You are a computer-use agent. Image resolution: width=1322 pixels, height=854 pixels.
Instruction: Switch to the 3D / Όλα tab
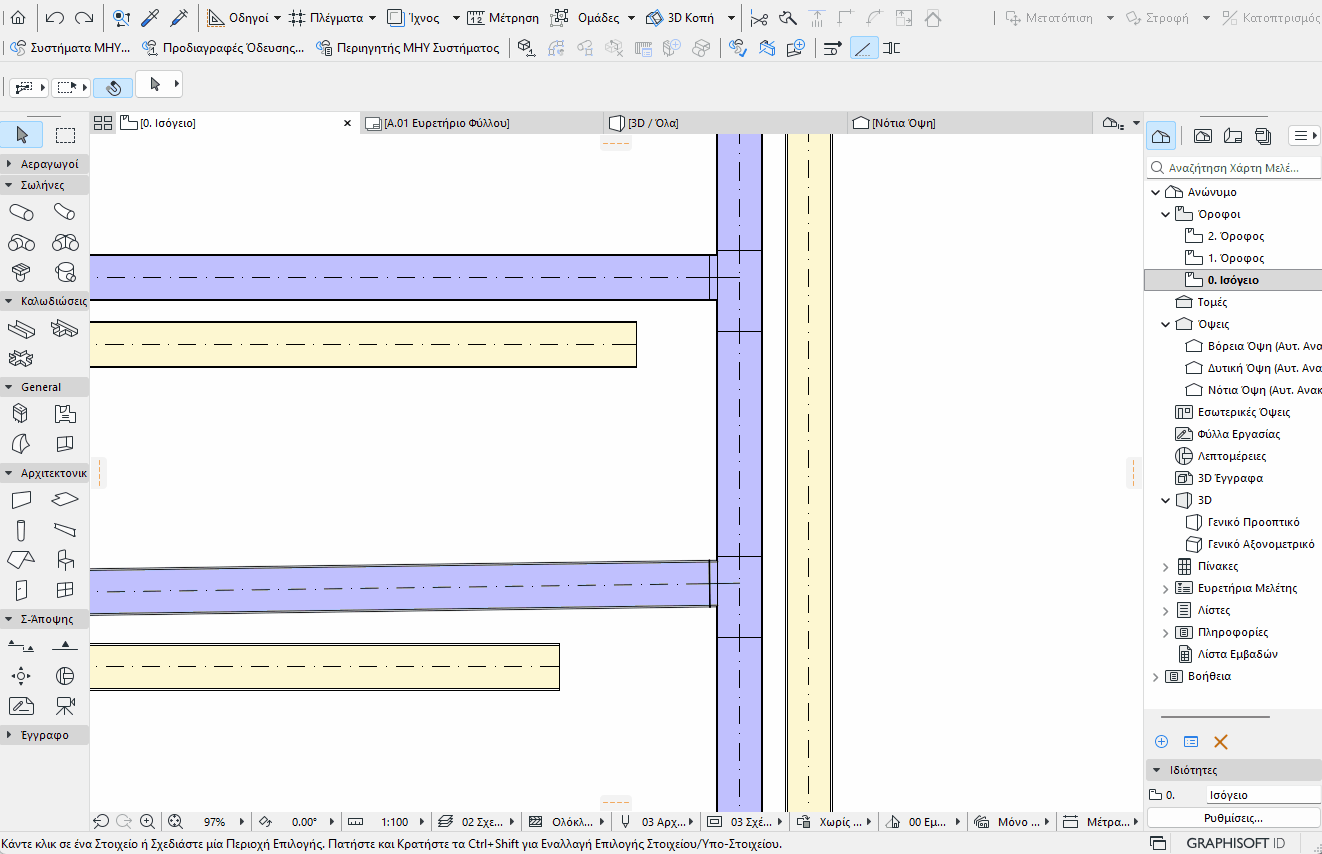(x=653, y=123)
